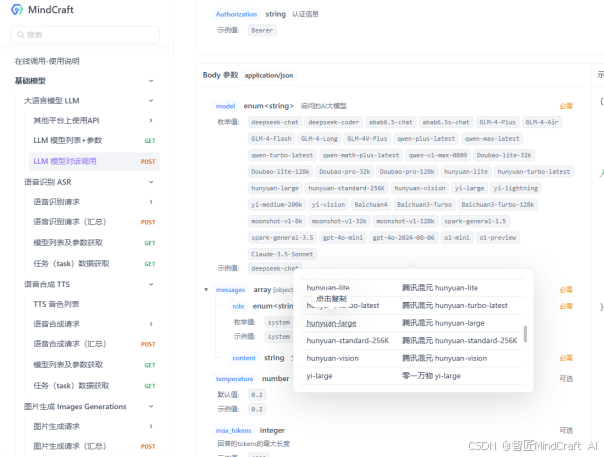Click the messages parameter name

230,290
